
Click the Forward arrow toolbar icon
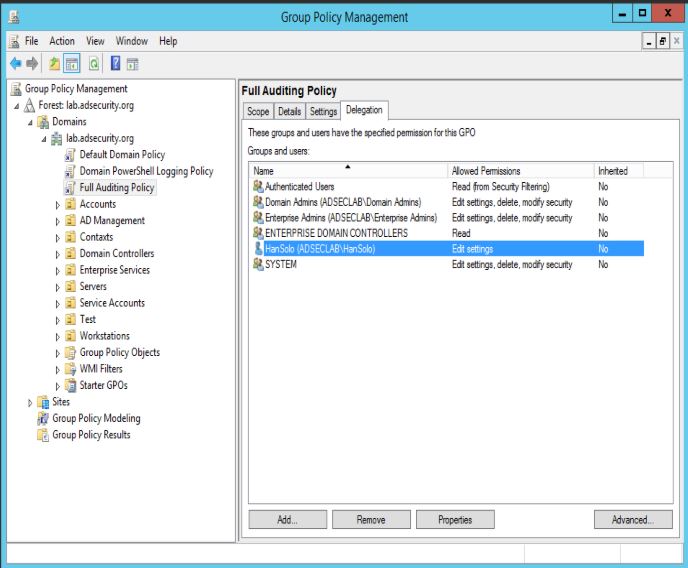32,64
